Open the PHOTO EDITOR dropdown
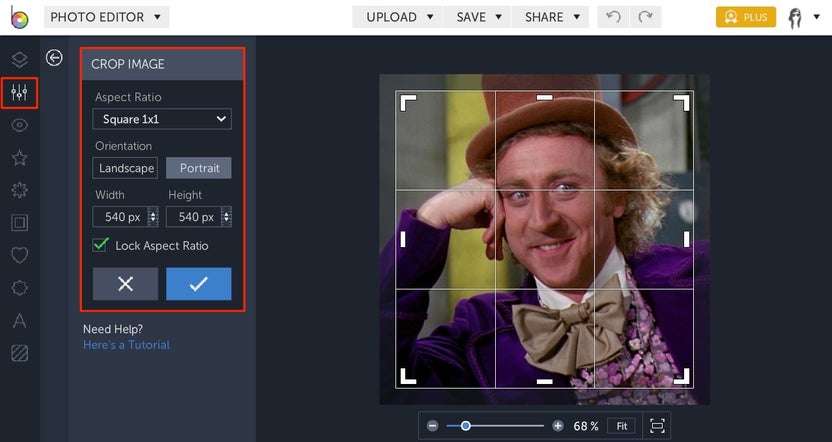Image resolution: width=832 pixels, height=442 pixels. tap(106, 17)
